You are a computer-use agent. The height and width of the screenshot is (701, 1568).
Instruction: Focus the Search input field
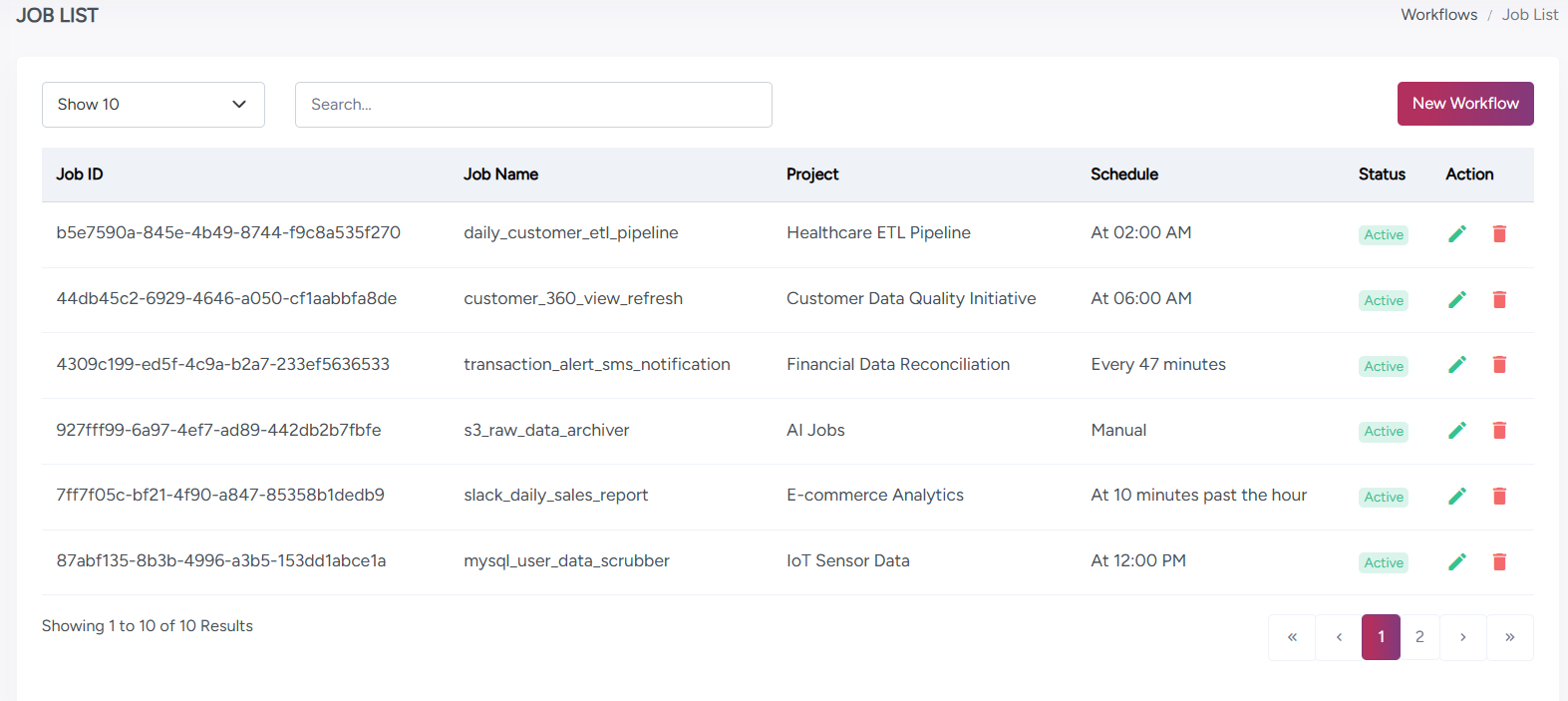coord(533,105)
